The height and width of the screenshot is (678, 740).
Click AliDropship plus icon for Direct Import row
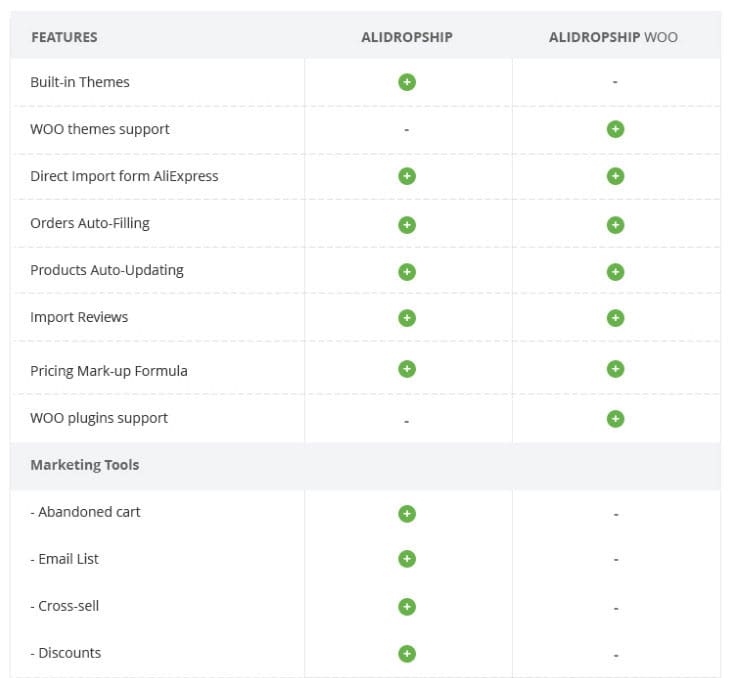pyautogui.click(x=407, y=176)
